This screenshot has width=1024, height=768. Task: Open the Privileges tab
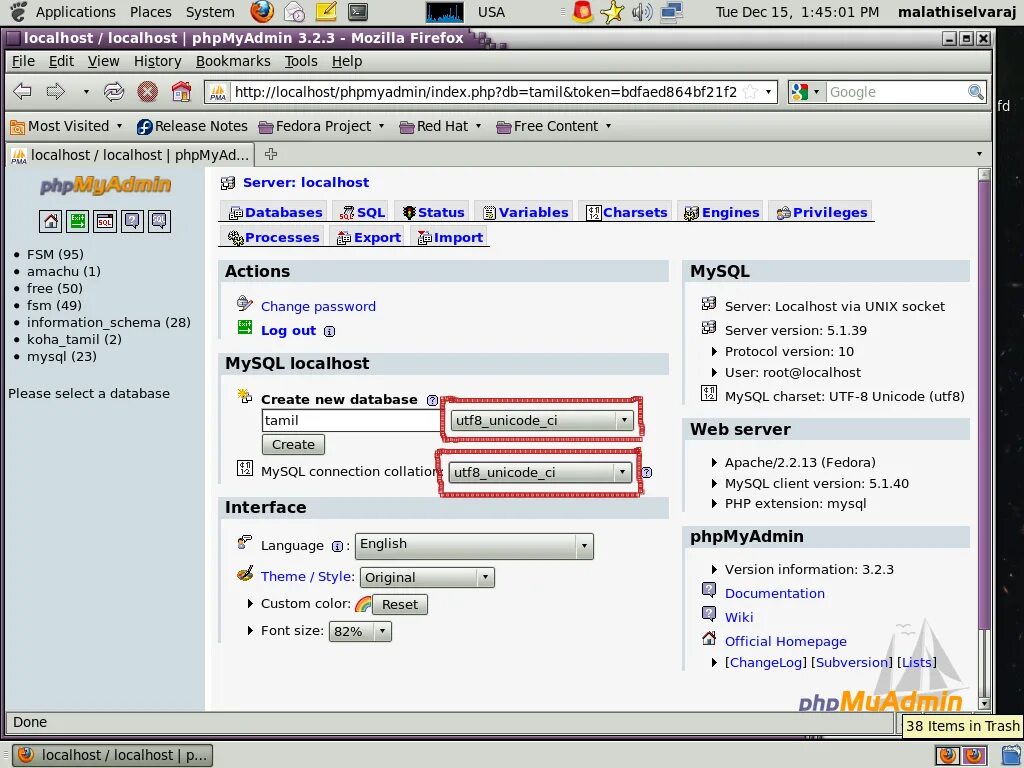[822, 212]
